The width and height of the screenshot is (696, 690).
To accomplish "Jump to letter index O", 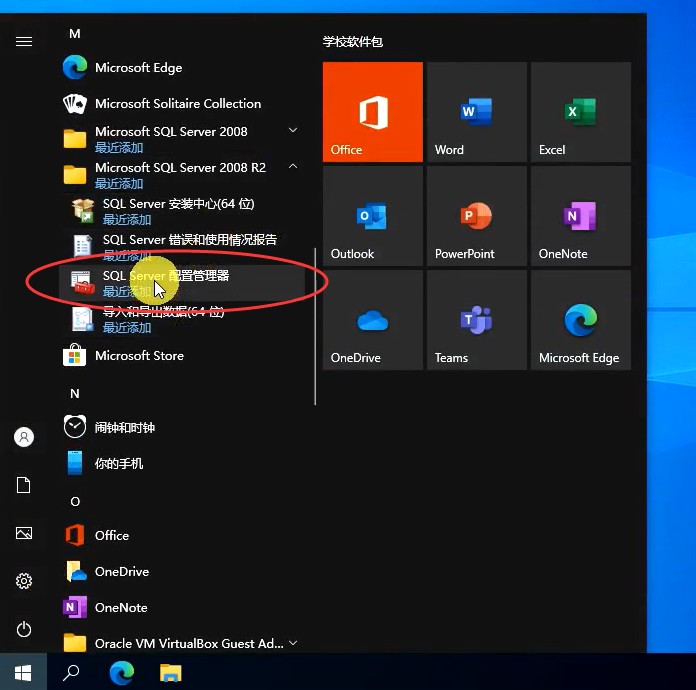I will coord(75,502).
